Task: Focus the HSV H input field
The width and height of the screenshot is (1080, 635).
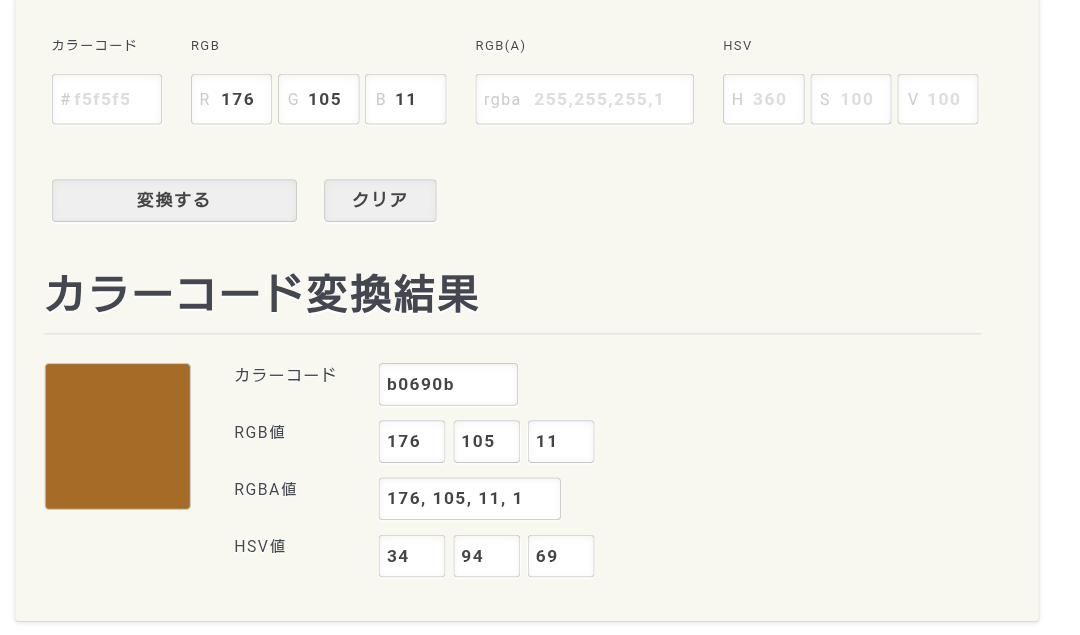Action: [x=763, y=99]
